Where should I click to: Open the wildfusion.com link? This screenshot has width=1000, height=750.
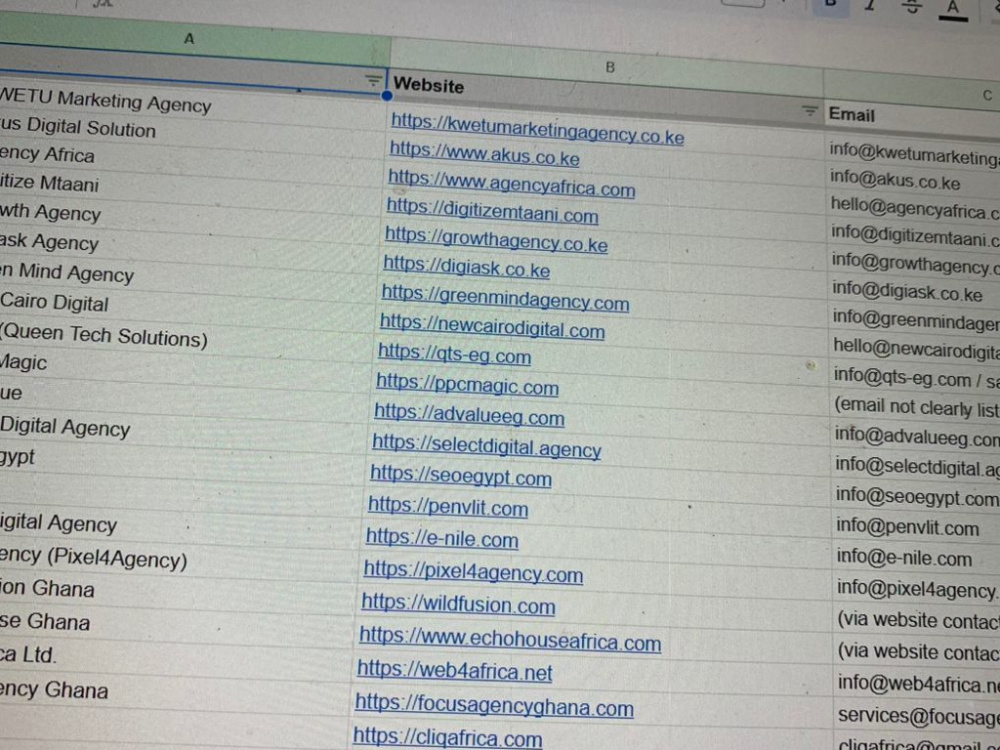point(458,603)
